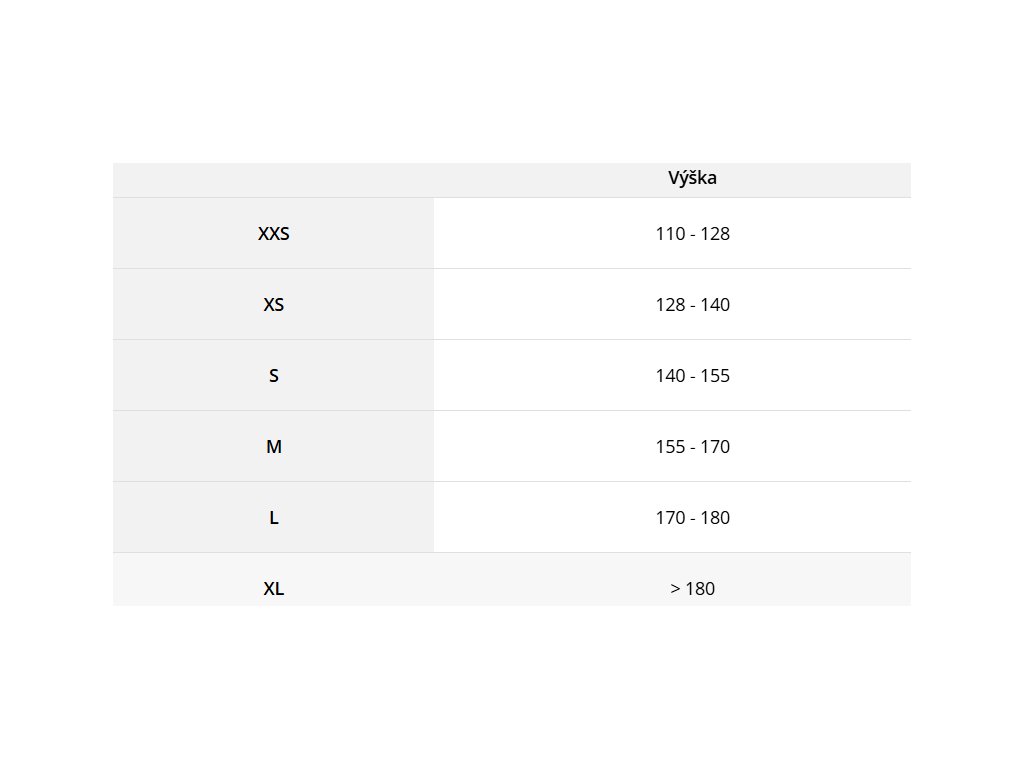Click the S size label
Image resolution: width=1024 pixels, height=768 pixels.
point(274,376)
